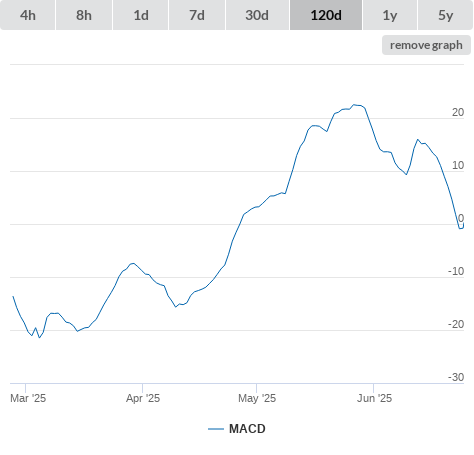The height and width of the screenshot is (455, 474).
Task: Click the Jun '25 axis label
Action: (374, 398)
